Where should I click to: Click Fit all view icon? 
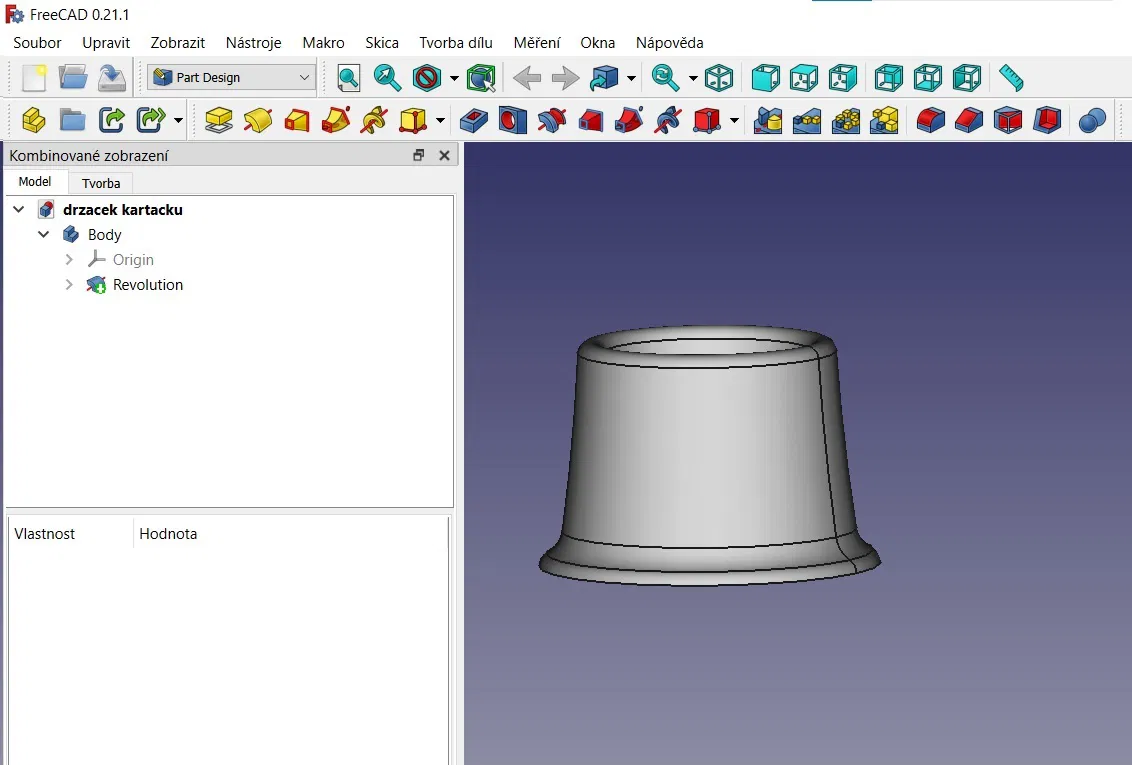click(x=348, y=78)
